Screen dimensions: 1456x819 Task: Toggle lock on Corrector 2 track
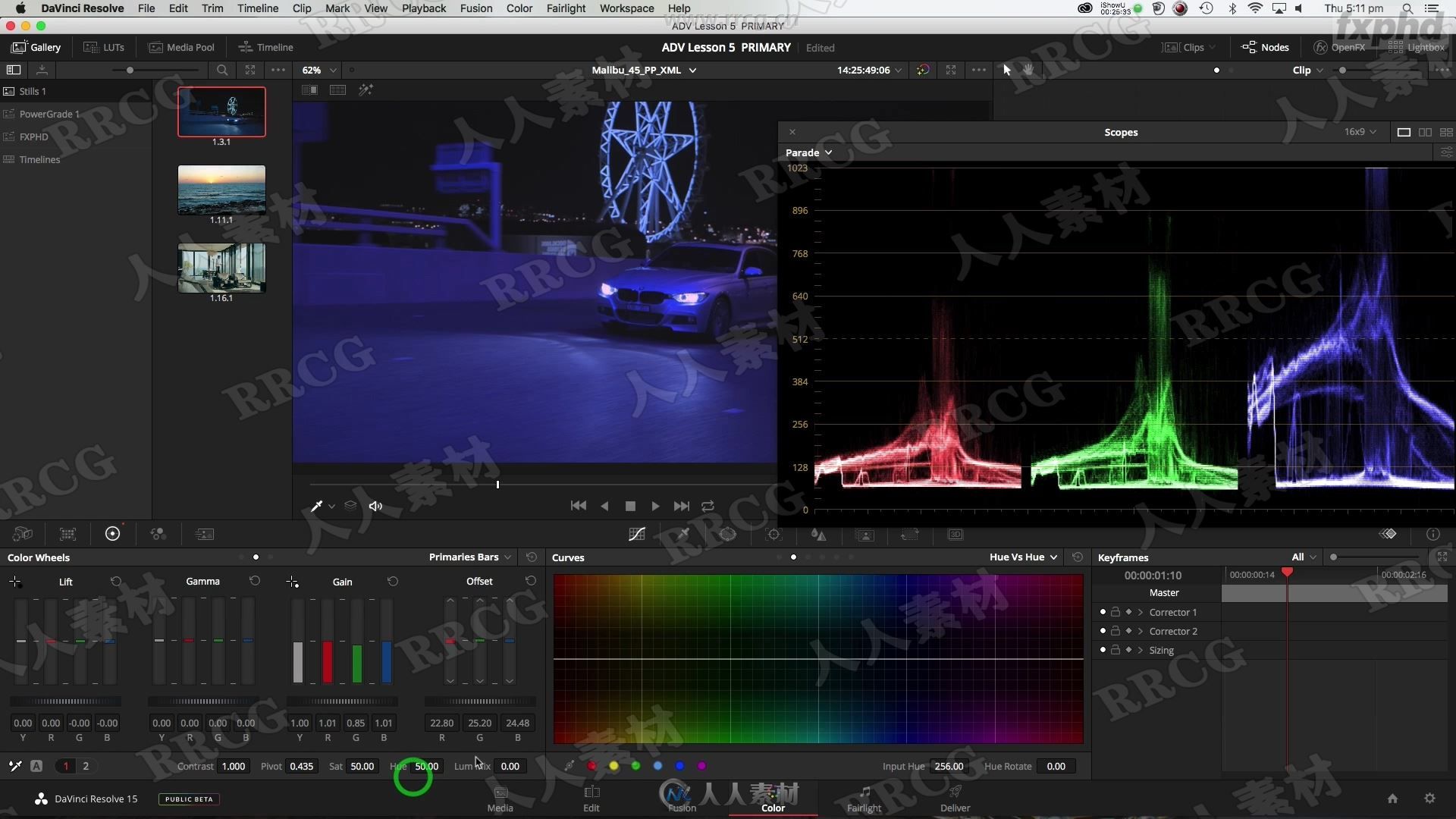point(1116,630)
